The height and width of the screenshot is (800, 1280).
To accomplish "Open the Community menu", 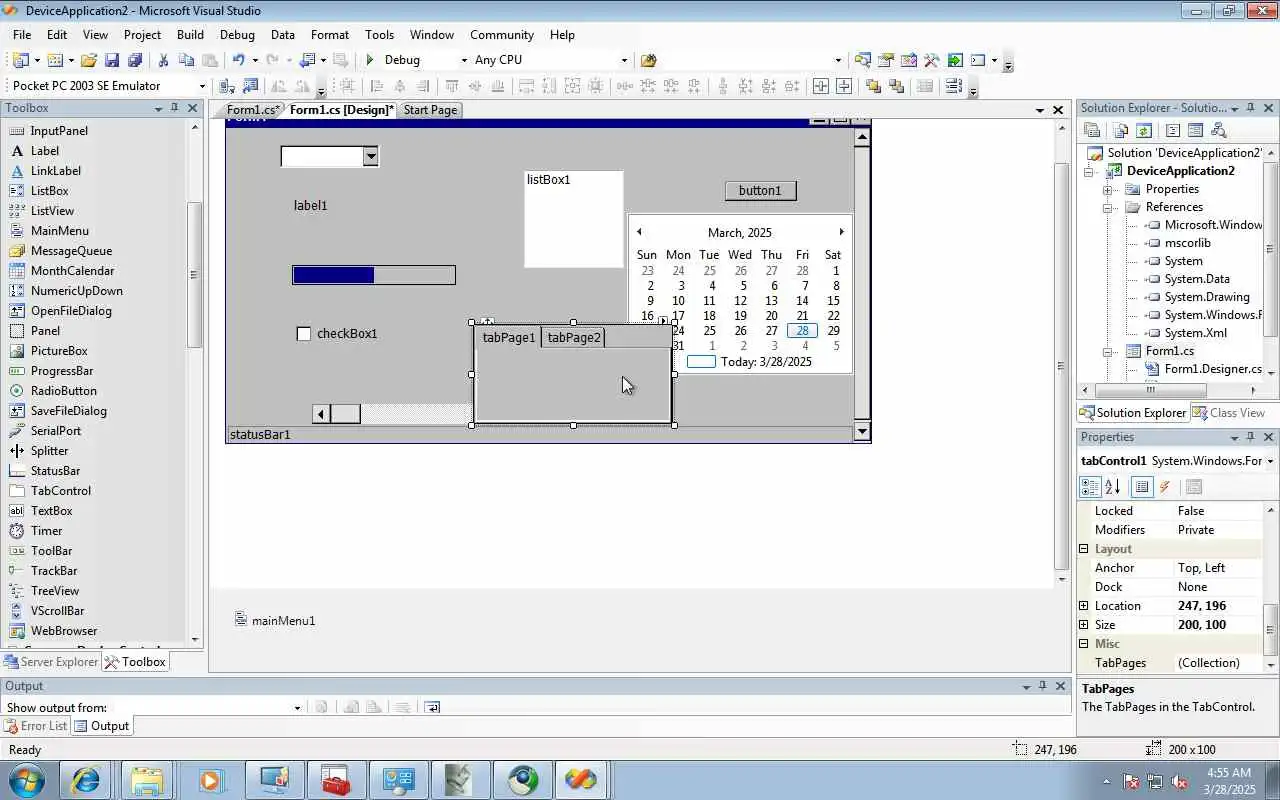I will point(502,35).
